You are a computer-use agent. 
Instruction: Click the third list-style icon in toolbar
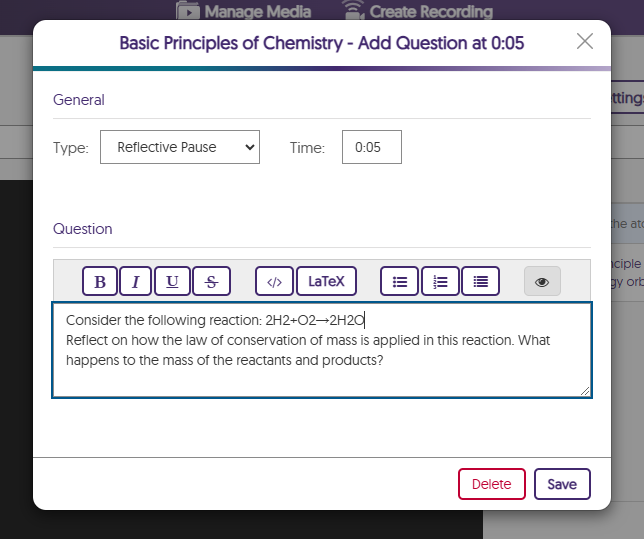[481, 281]
